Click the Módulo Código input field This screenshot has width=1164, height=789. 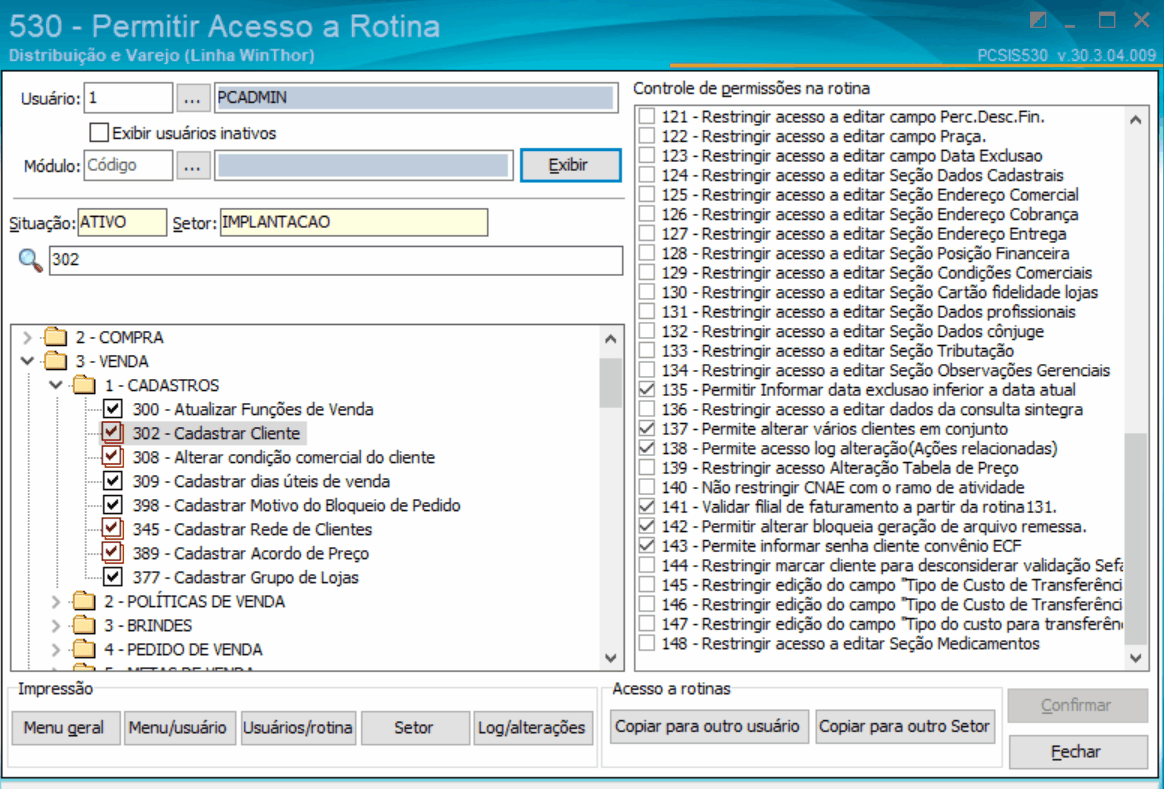pyautogui.click(x=128, y=166)
